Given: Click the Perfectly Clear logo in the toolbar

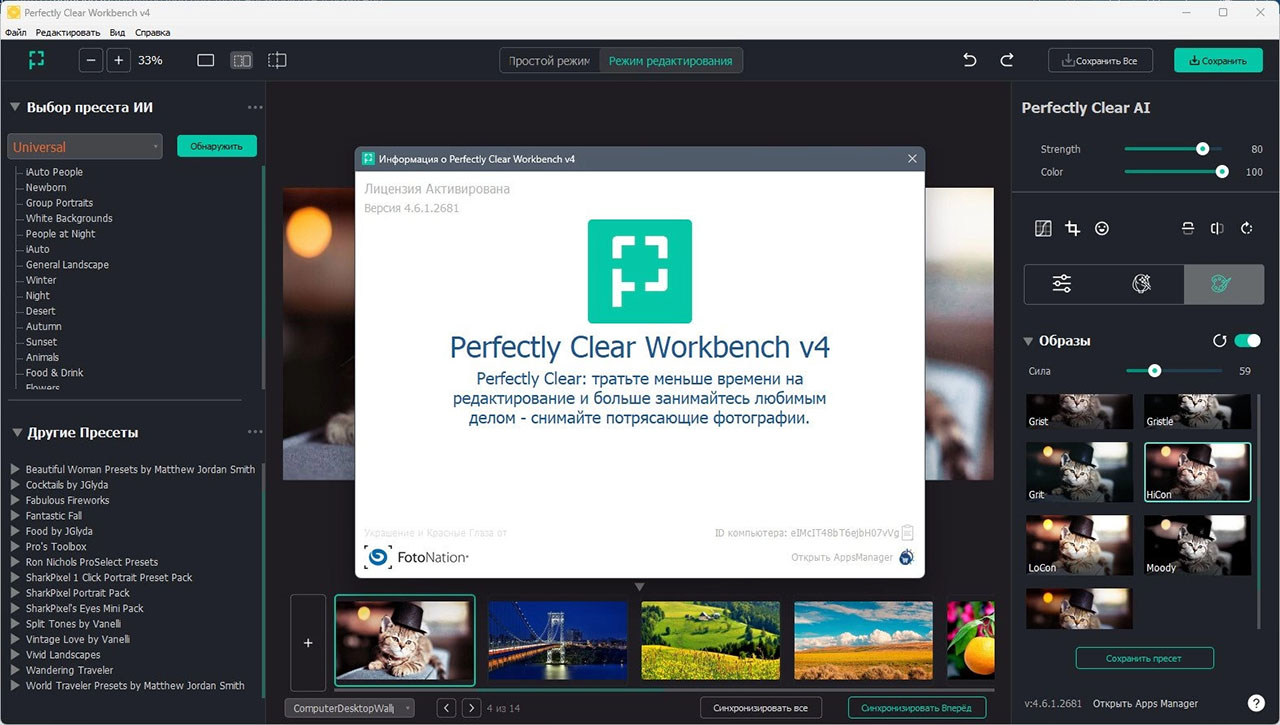Looking at the screenshot, I should [x=37, y=60].
